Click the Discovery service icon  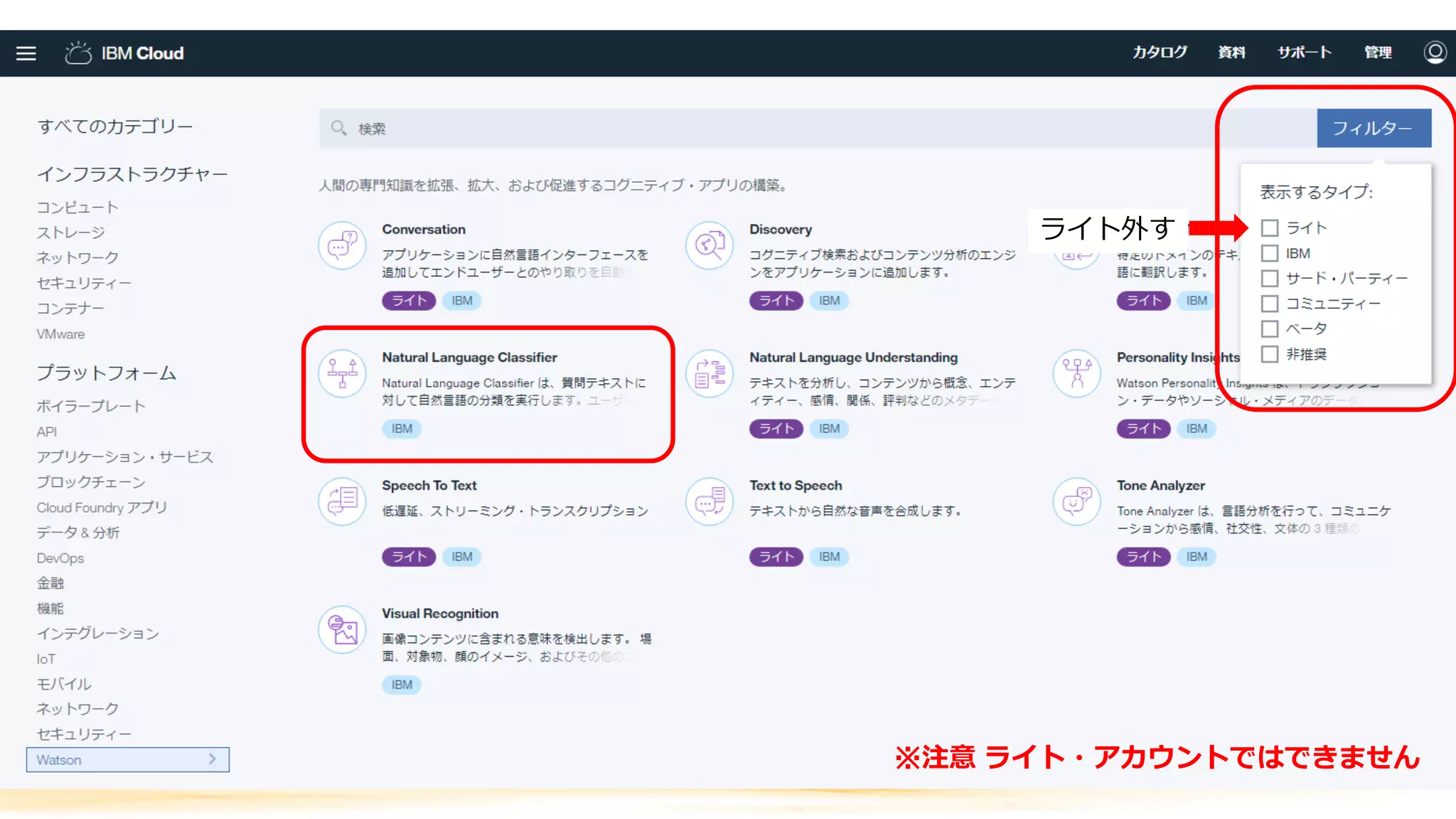(710, 245)
